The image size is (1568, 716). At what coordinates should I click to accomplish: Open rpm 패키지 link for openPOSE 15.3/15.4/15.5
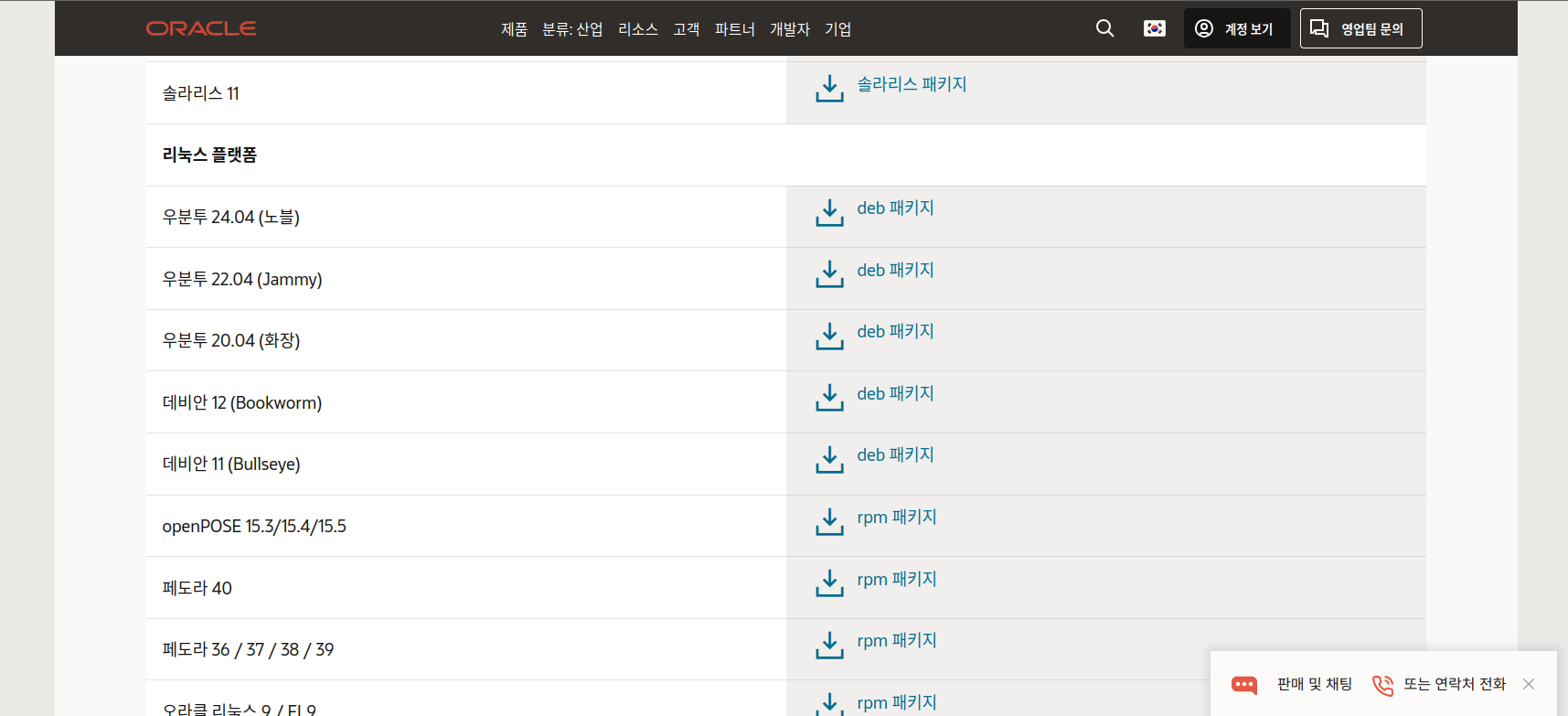(897, 518)
